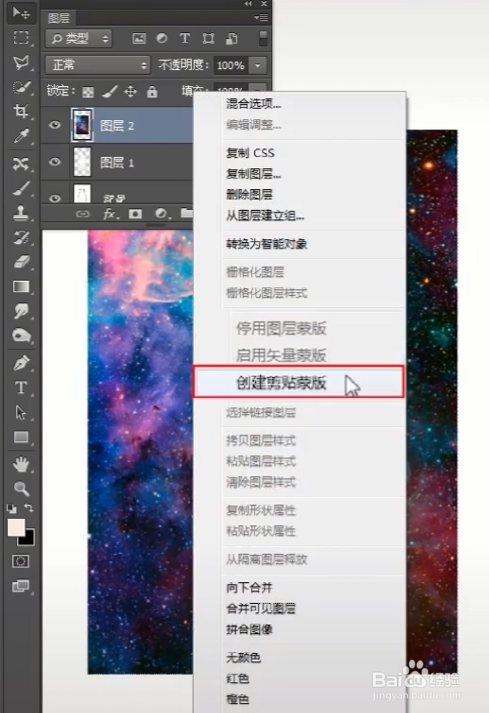Reset default foreground and background colors

11,508
